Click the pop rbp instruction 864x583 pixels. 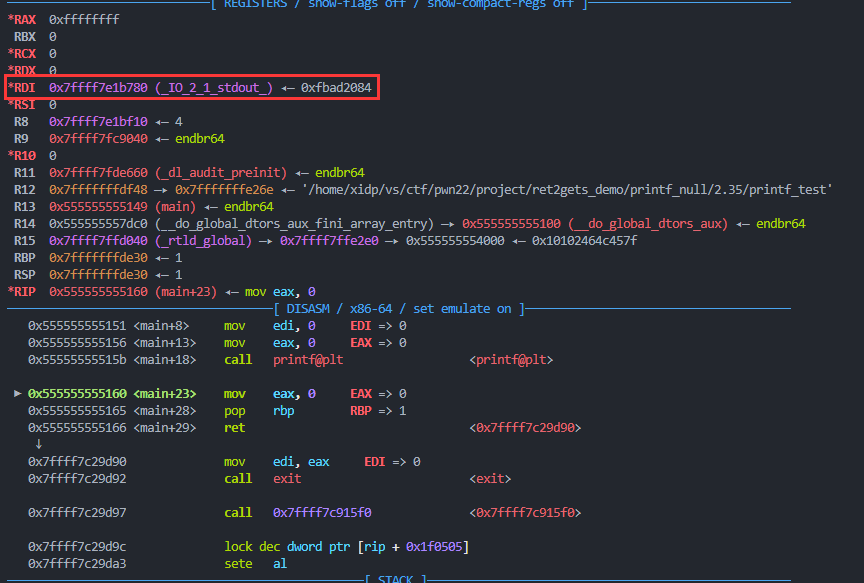tap(259, 411)
